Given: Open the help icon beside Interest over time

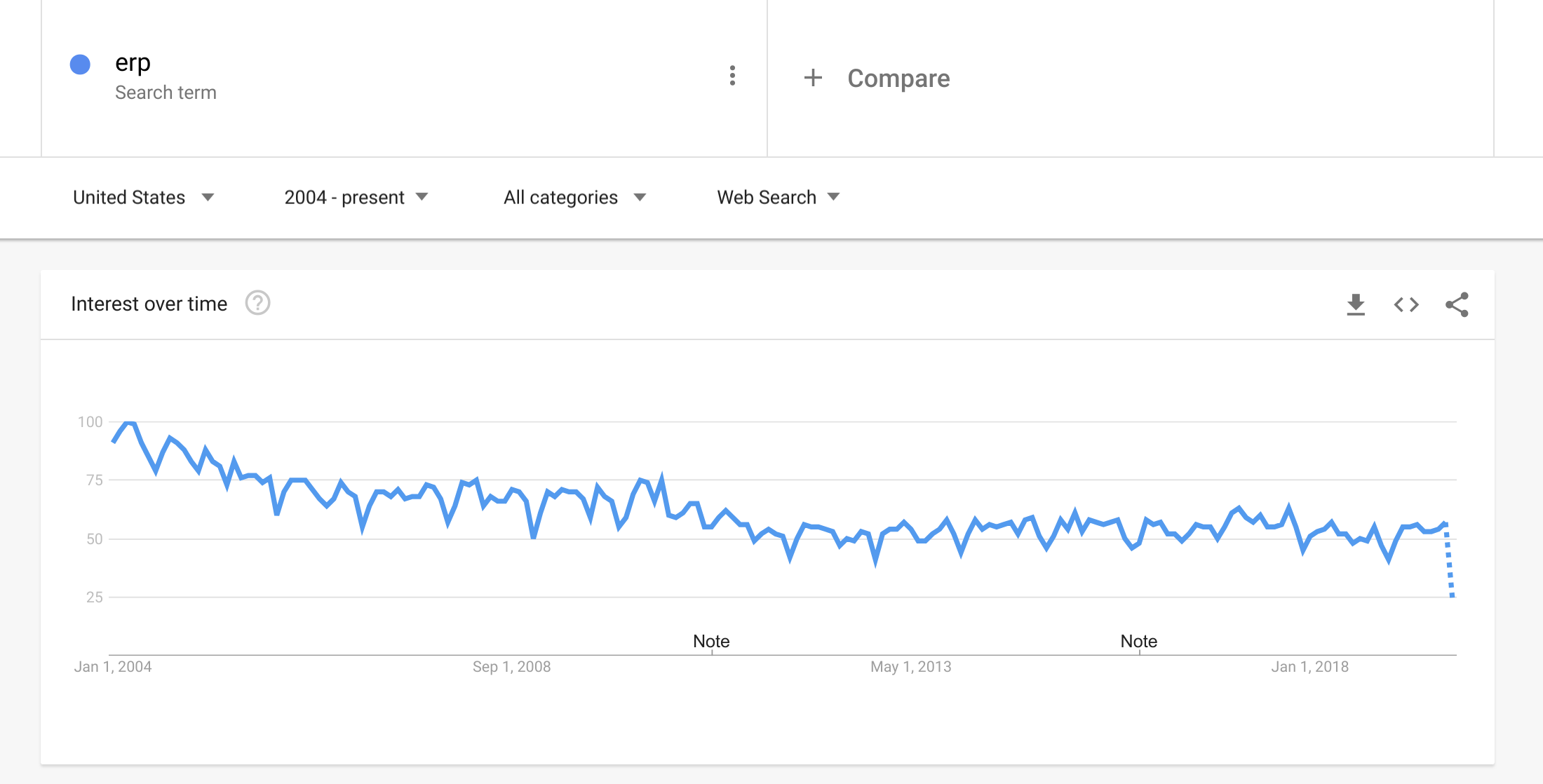Looking at the screenshot, I should pyautogui.click(x=257, y=303).
